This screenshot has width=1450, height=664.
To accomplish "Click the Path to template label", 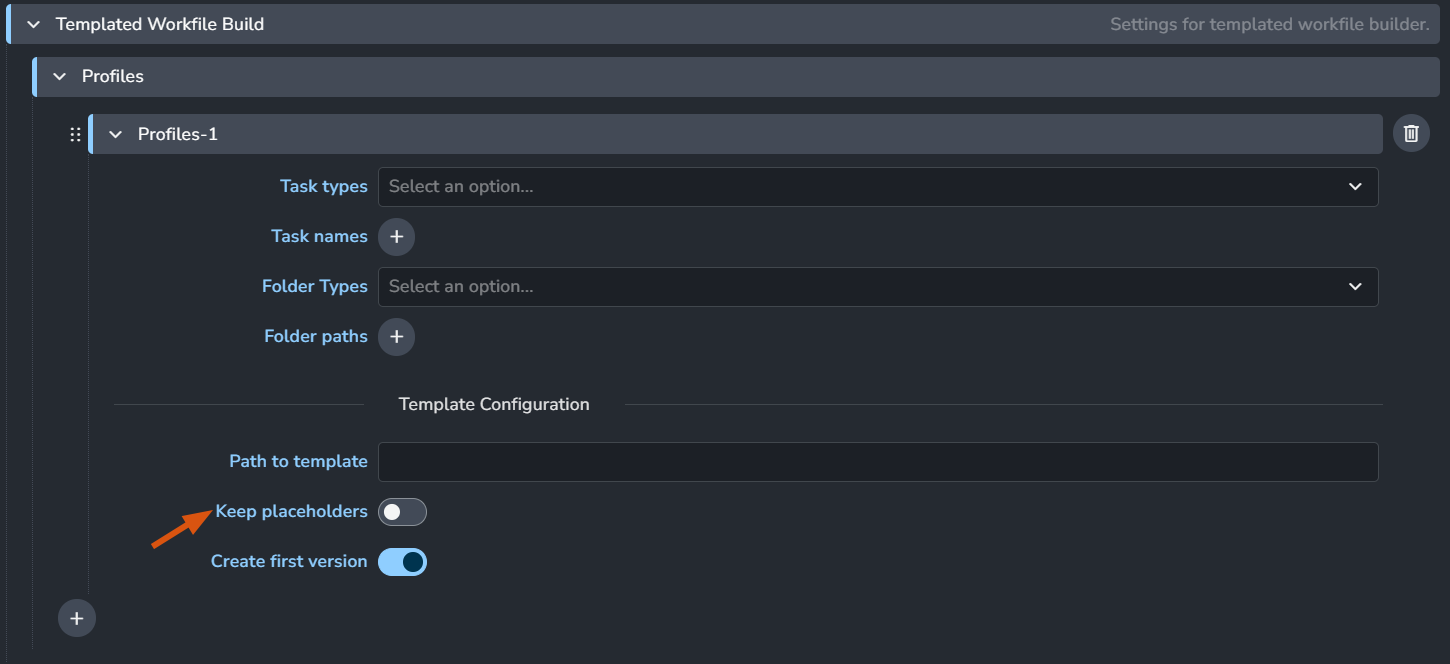I will pos(298,462).
